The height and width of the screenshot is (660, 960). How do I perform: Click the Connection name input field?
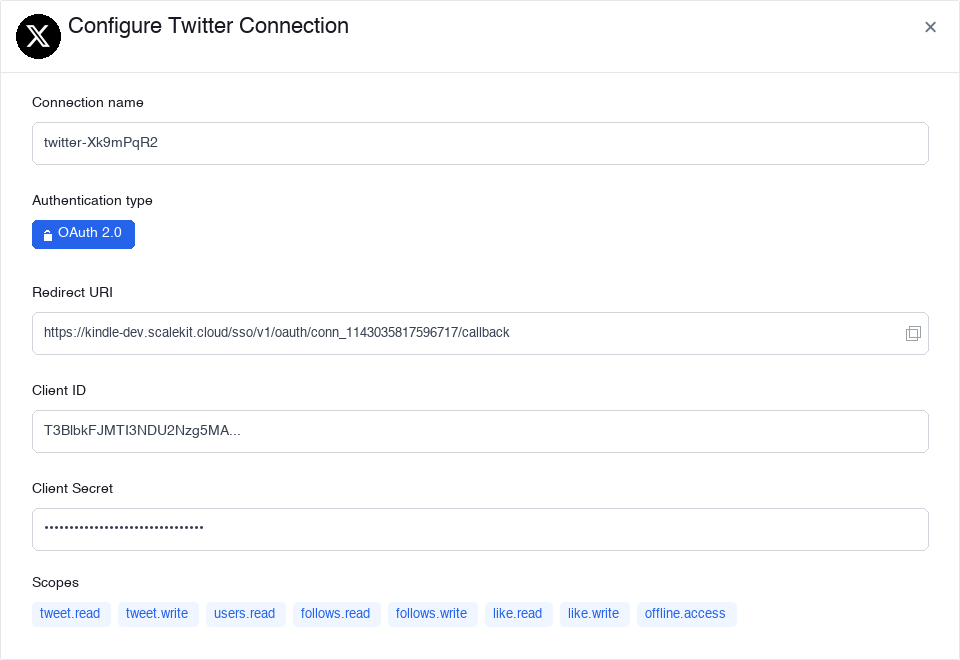[x=480, y=143]
